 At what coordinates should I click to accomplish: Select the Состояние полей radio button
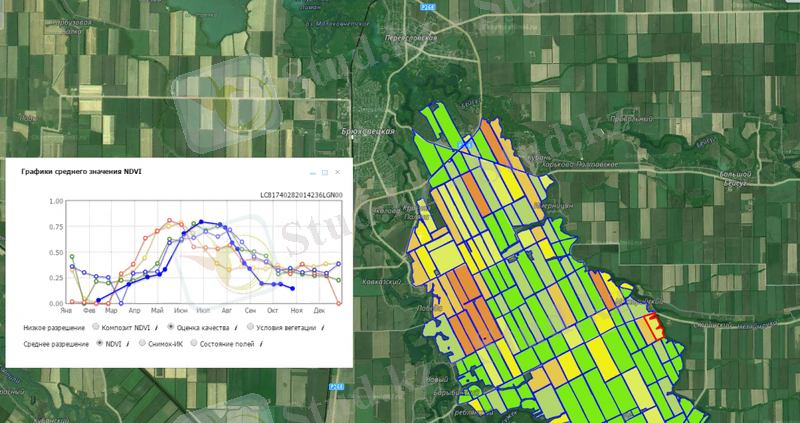pyautogui.click(x=193, y=344)
